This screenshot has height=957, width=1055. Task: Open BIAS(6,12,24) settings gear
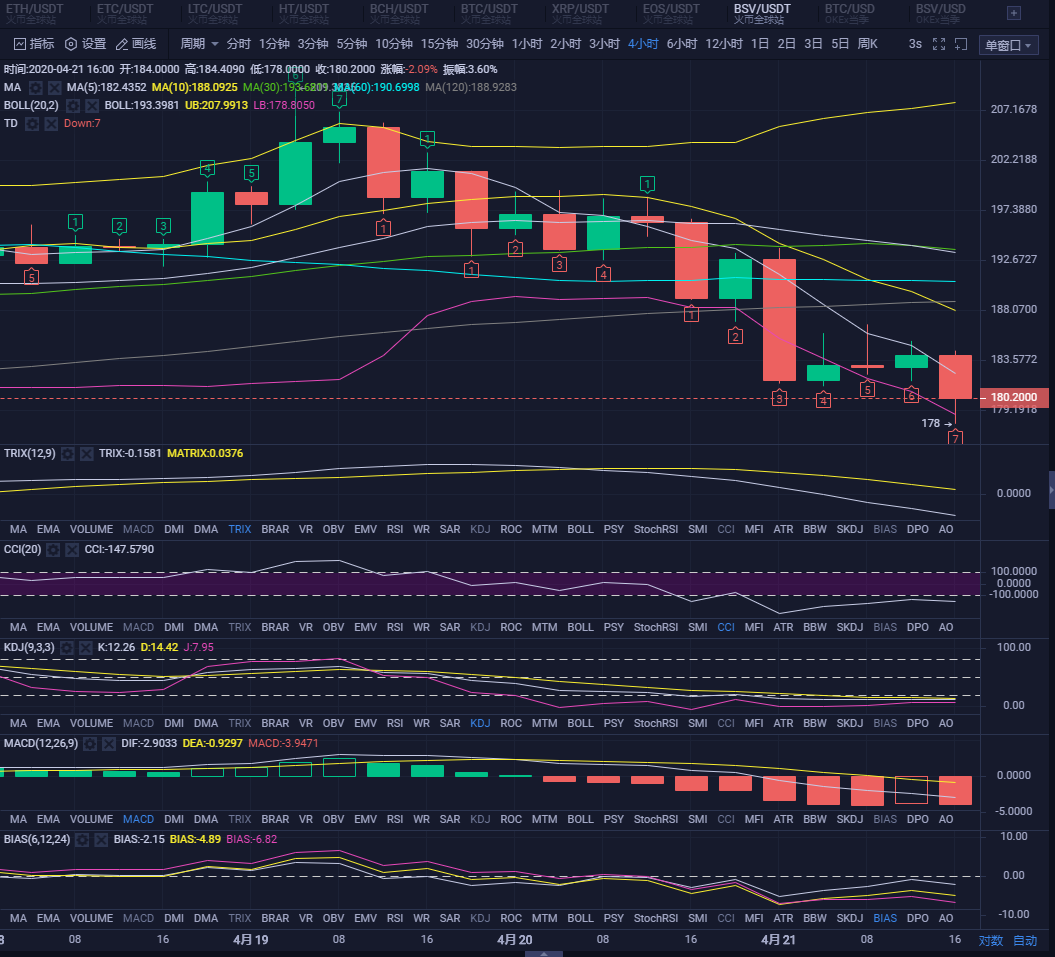click(82, 840)
